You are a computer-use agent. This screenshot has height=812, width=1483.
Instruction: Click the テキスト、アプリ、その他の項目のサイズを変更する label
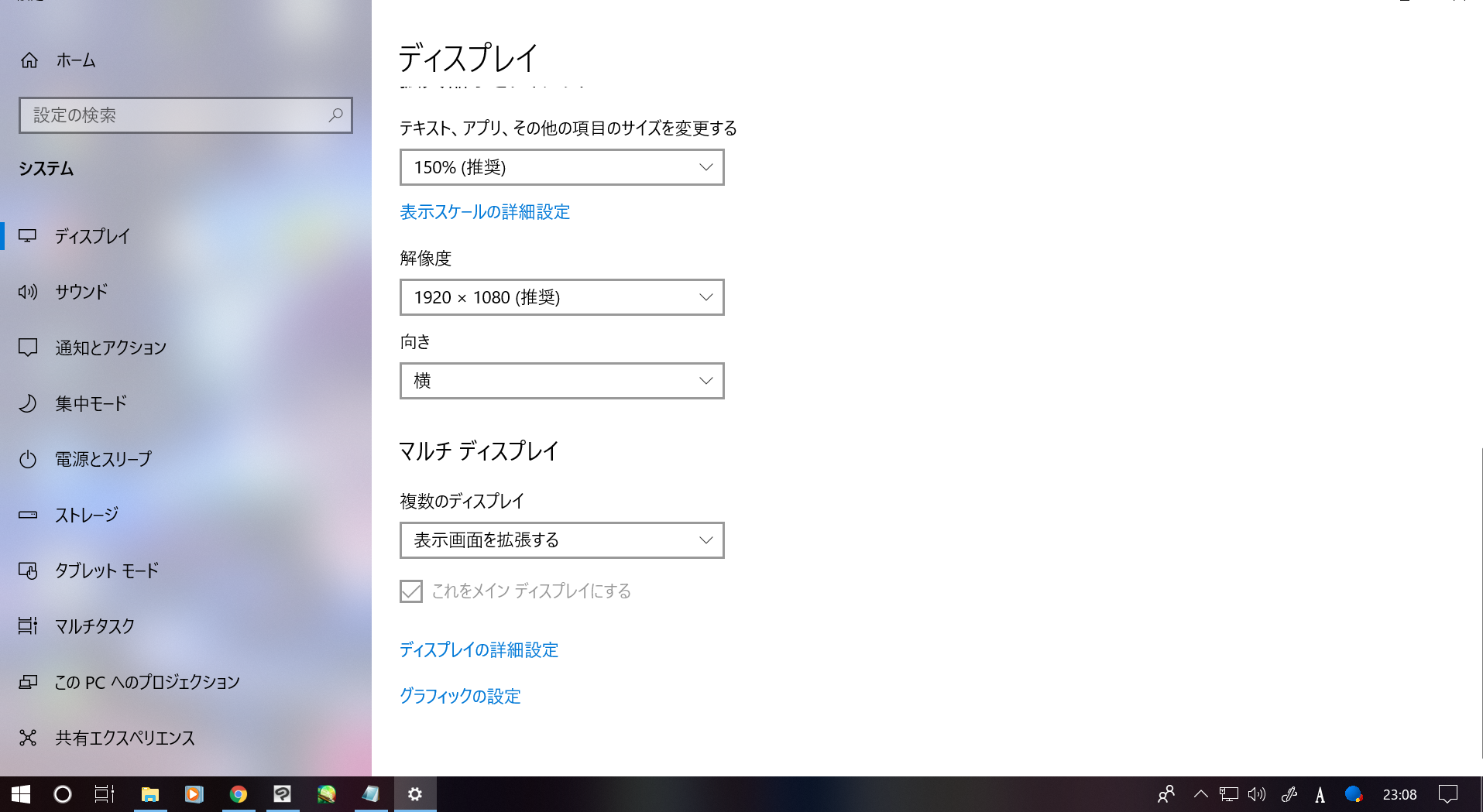click(x=568, y=128)
